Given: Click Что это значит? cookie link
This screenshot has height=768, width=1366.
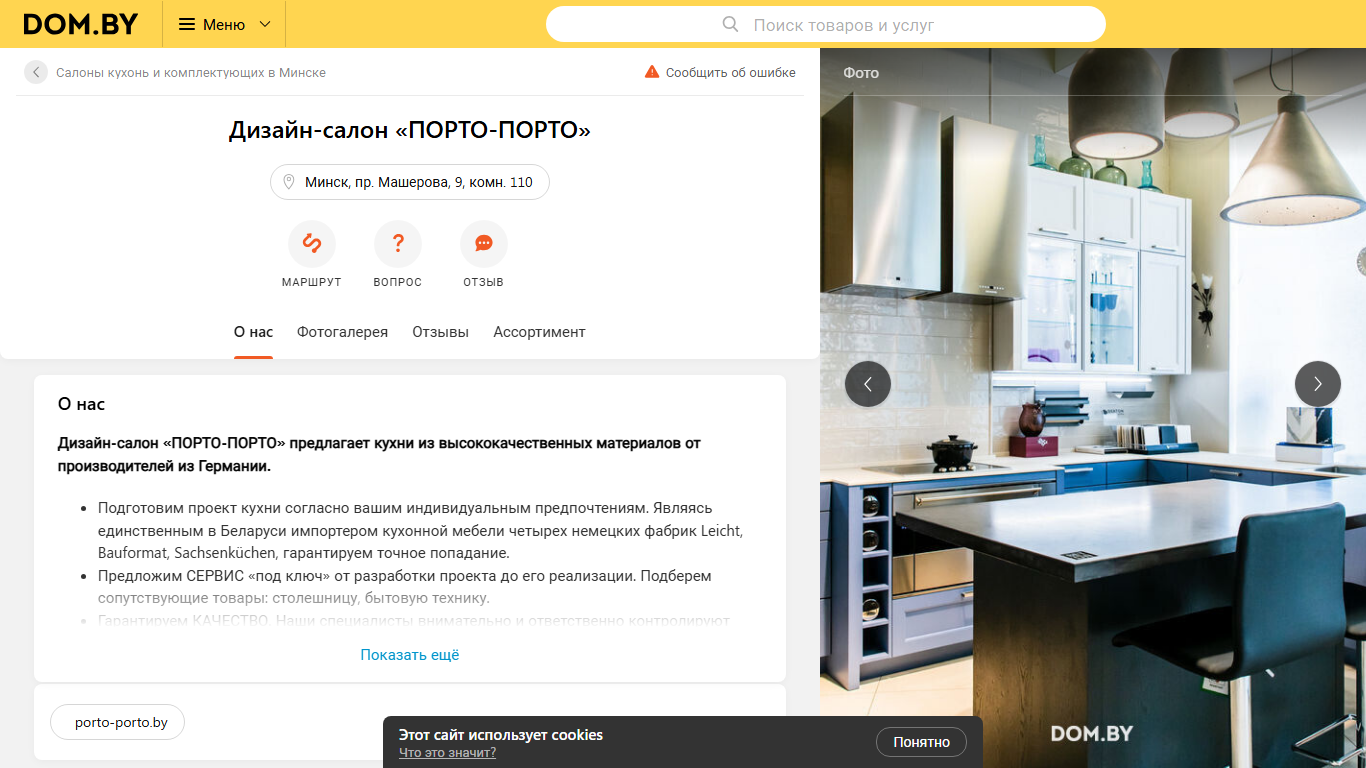Looking at the screenshot, I should tap(447, 753).
